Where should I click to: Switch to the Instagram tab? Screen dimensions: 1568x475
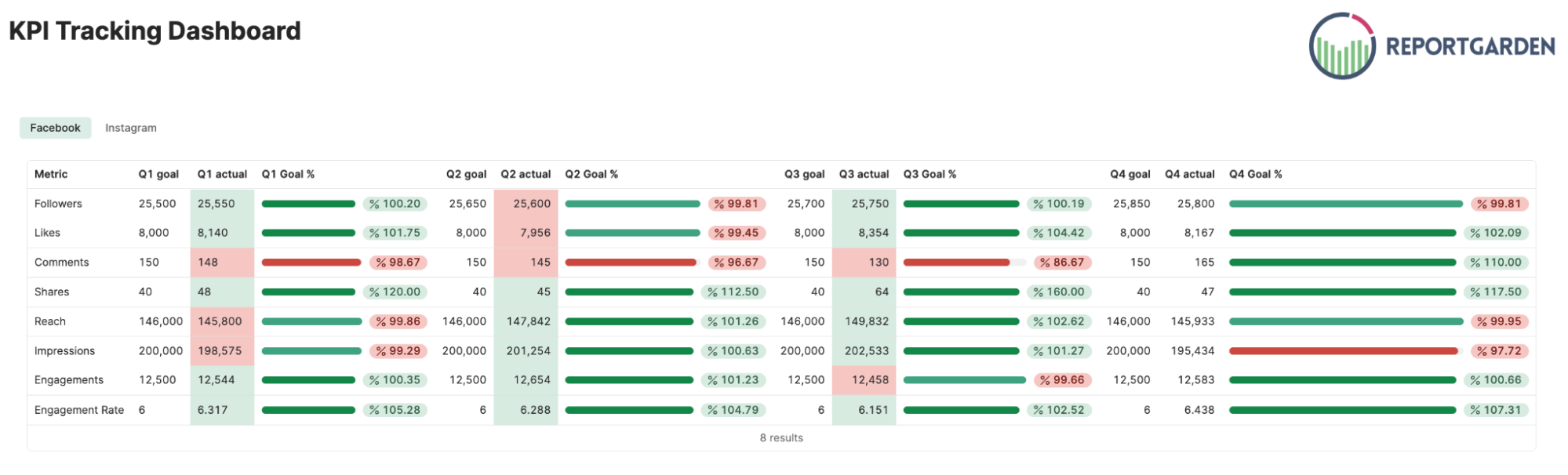[x=131, y=128]
